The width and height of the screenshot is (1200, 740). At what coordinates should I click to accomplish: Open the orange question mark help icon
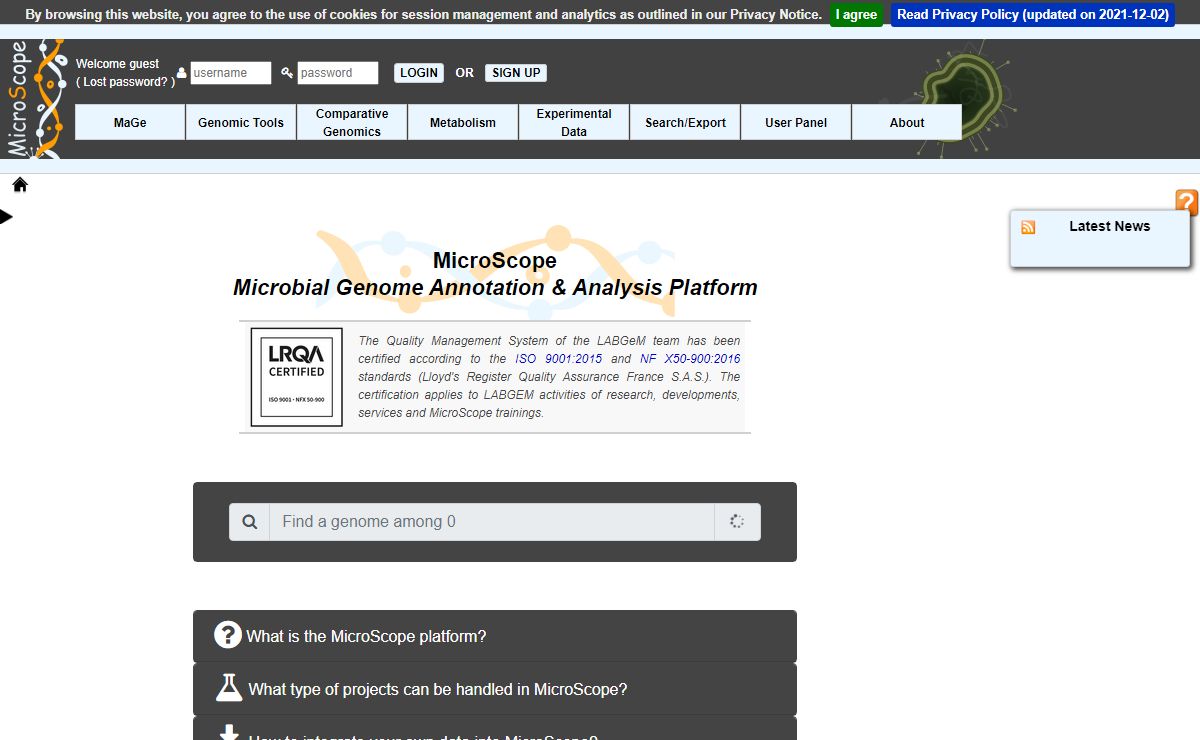pyautogui.click(x=1187, y=202)
